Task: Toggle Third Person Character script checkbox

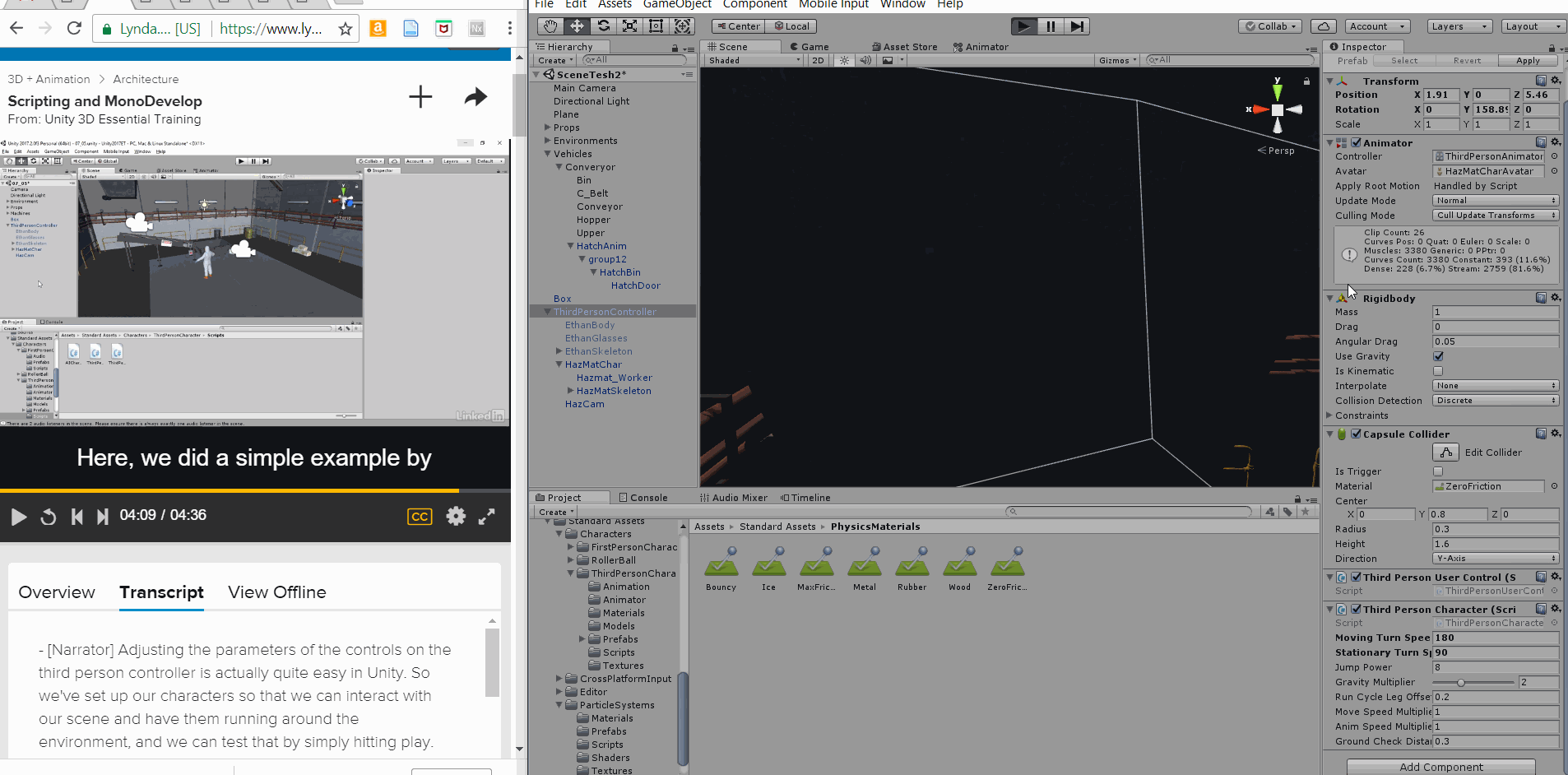Action: (x=1356, y=609)
